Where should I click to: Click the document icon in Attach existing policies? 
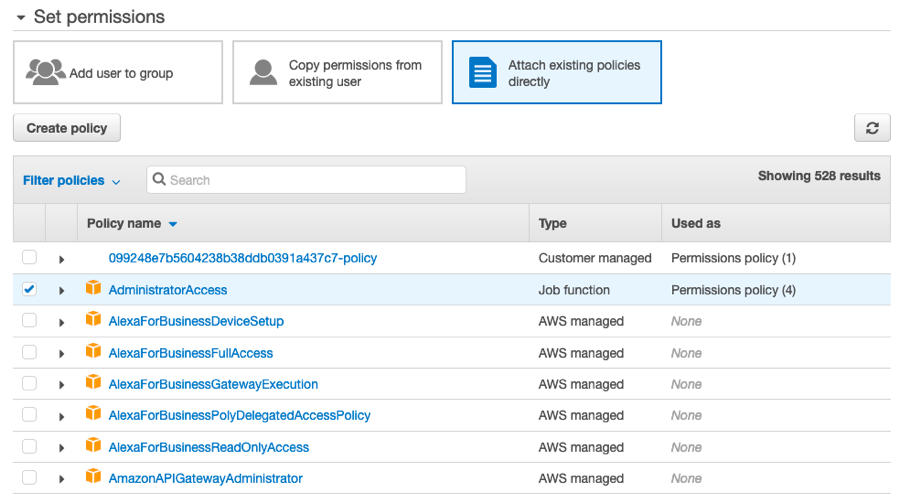click(483, 72)
